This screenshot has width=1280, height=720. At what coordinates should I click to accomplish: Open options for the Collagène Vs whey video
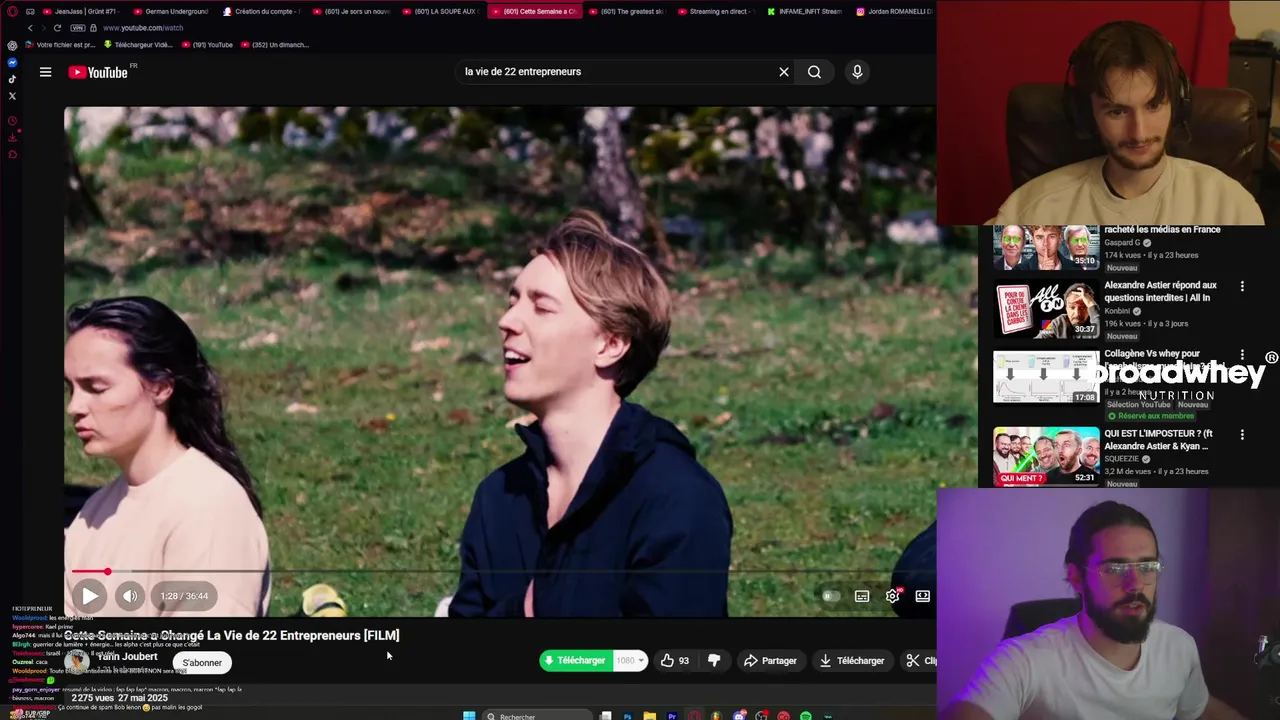1242,355
